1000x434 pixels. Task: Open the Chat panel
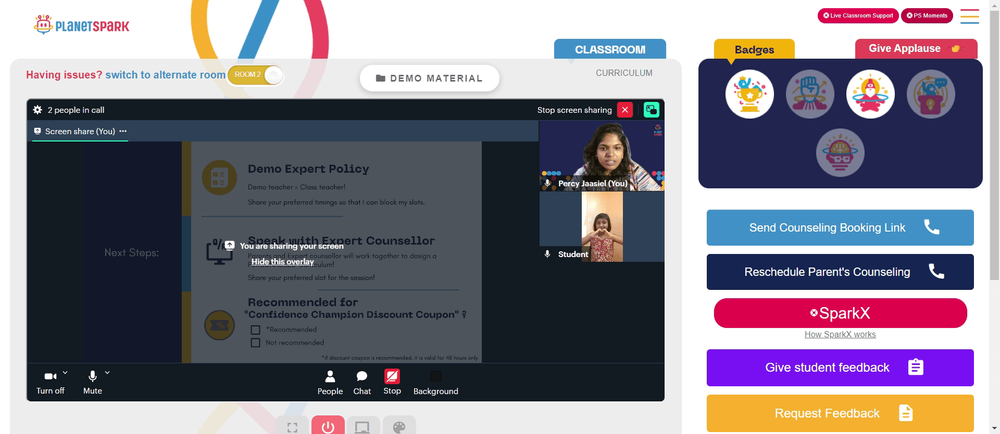[362, 382]
